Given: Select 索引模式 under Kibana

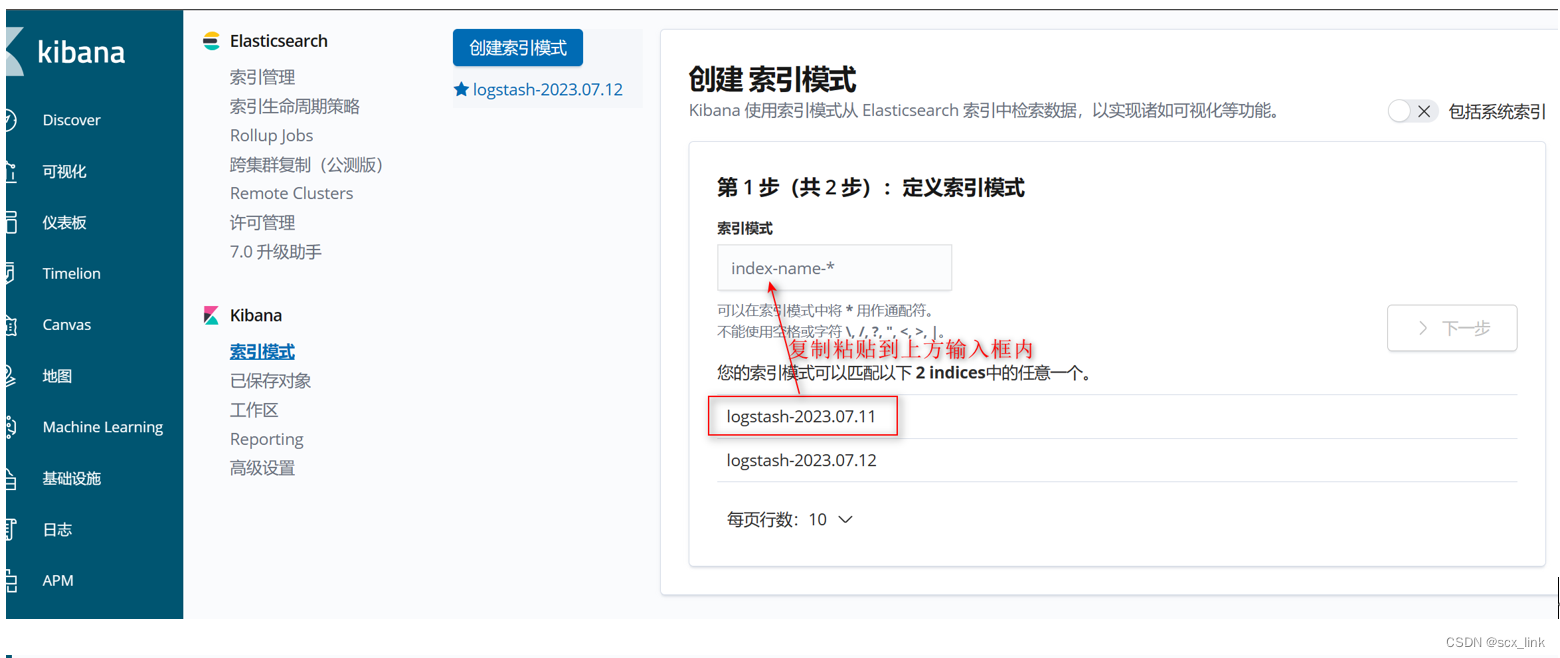Looking at the screenshot, I should tap(262, 352).
